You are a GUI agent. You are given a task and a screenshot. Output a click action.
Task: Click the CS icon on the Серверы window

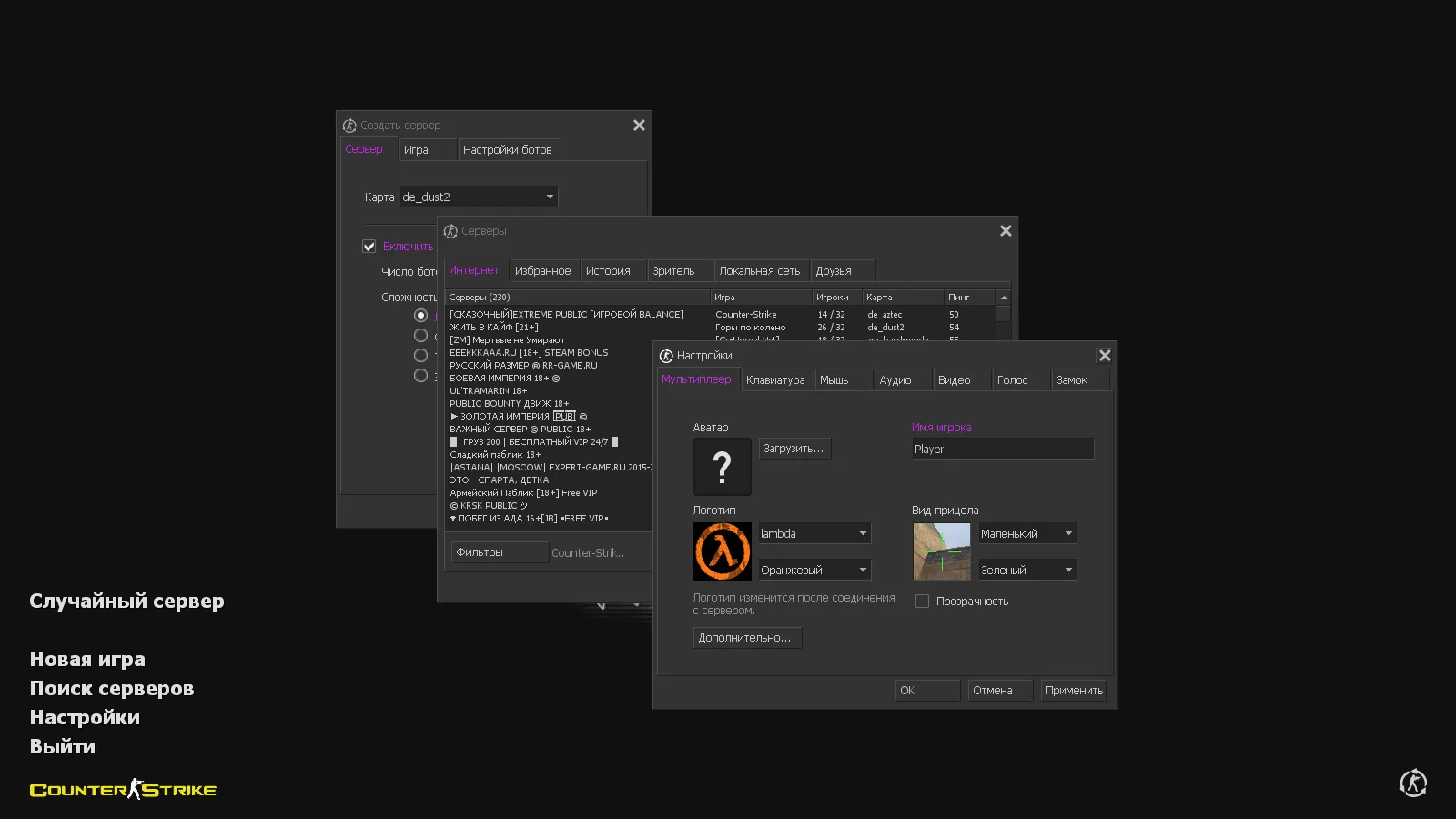pos(452,231)
